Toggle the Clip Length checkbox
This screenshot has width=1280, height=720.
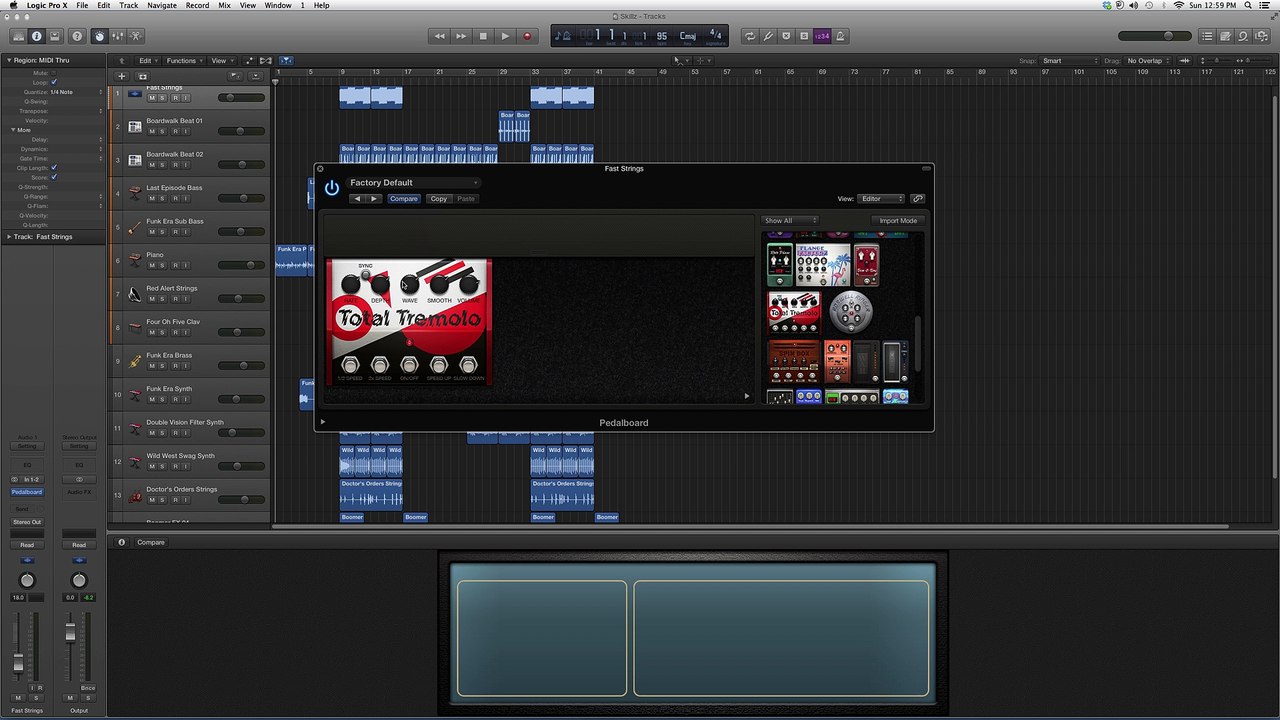point(54,167)
